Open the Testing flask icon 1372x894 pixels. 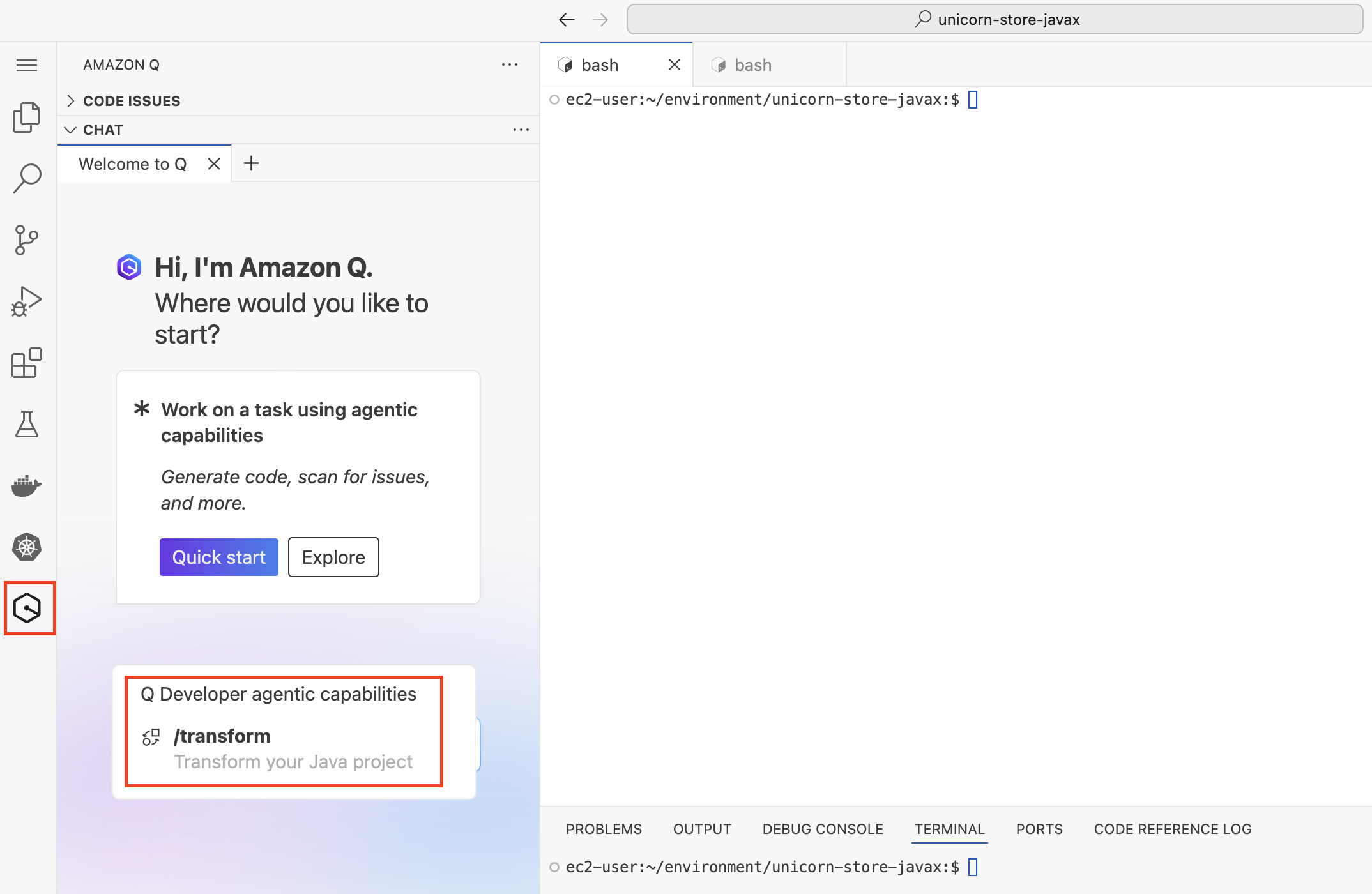point(27,424)
